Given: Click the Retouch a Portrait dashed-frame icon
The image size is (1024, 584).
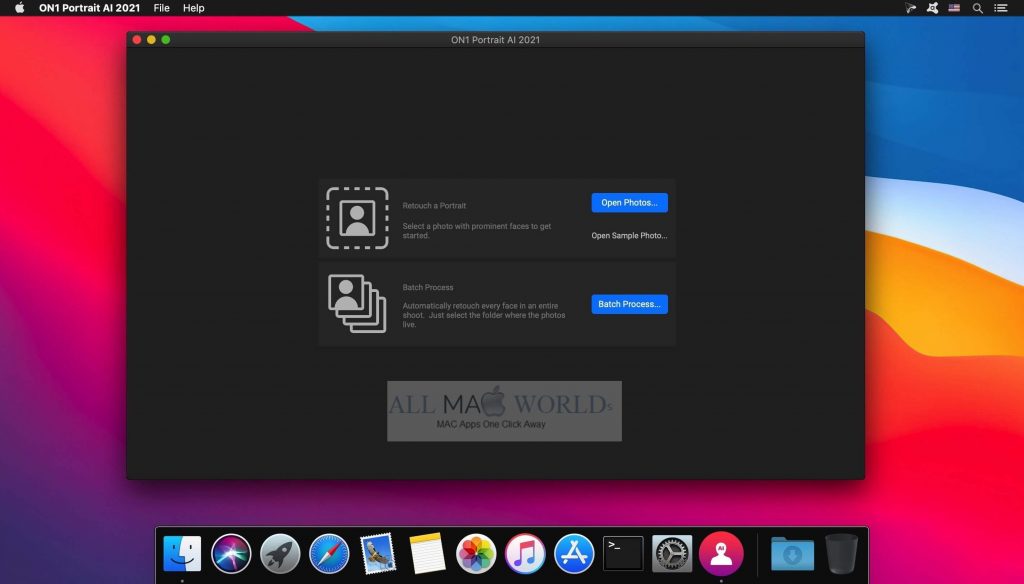Looking at the screenshot, I should click(357, 218).
